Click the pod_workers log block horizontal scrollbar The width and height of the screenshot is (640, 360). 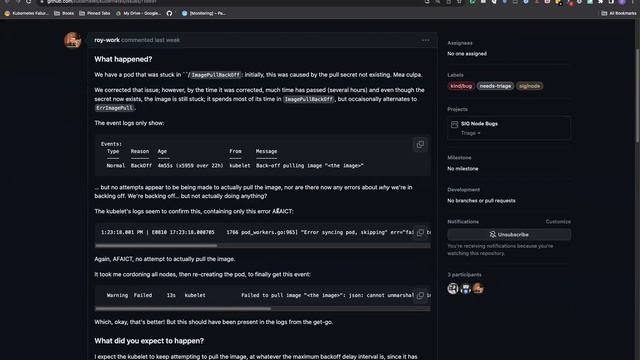[x=156, y=246]
